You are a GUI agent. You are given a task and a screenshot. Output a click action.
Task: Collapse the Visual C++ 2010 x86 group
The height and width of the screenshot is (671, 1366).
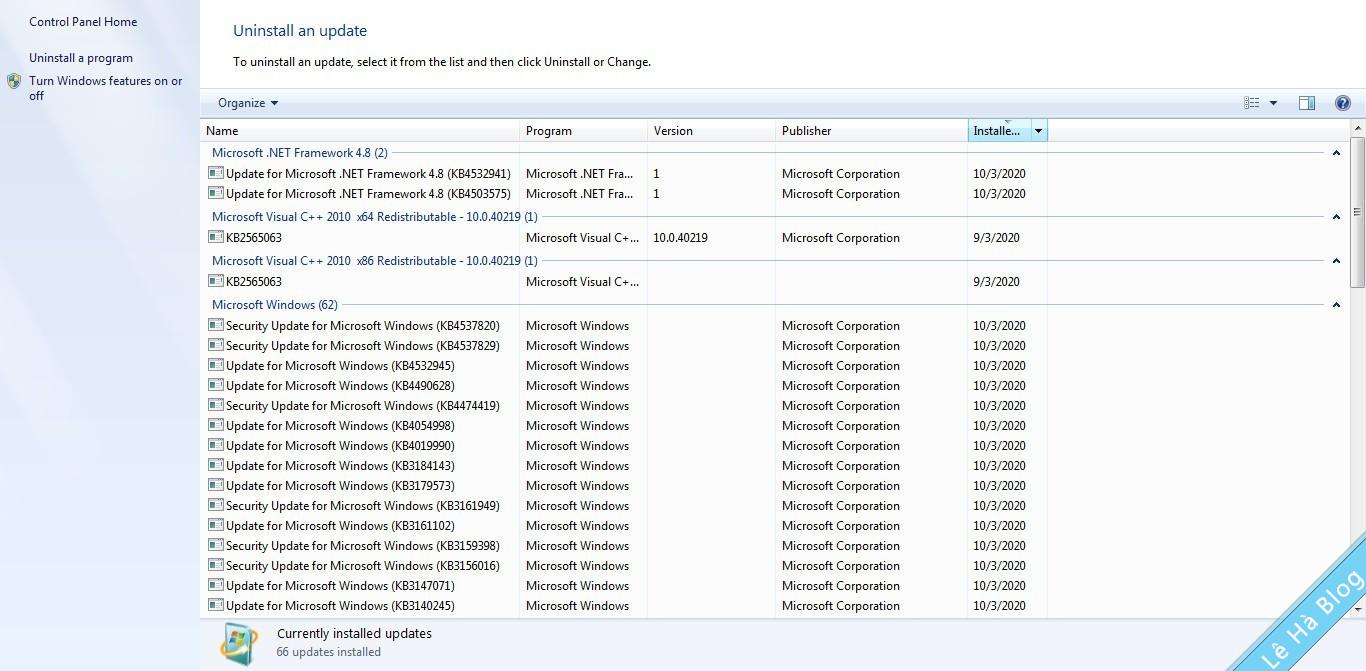pyautogui.click(x=1336, y=261)
